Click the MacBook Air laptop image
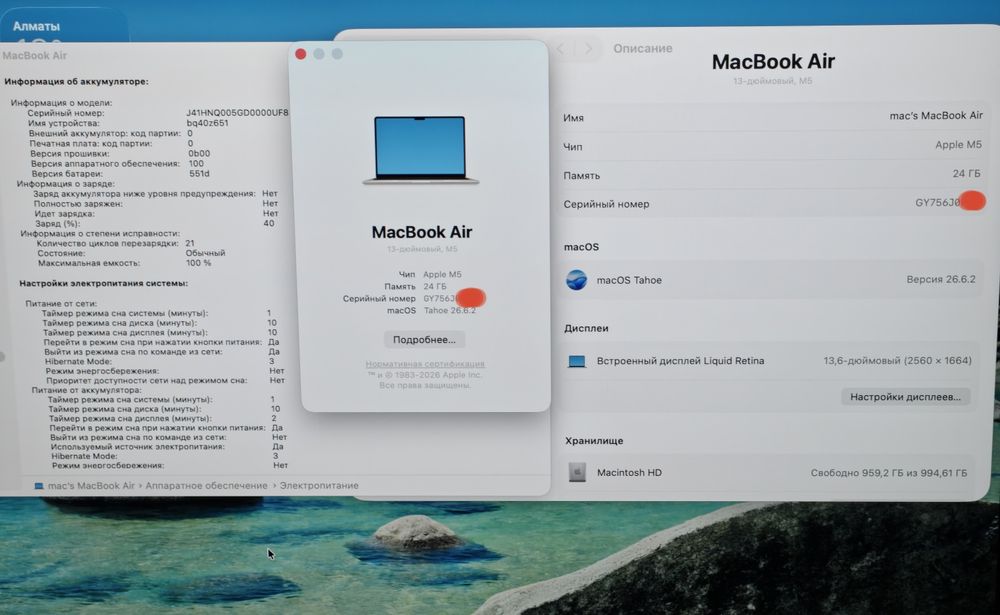Screen dimensions: 1000x615 pyautogui.click(x=420, y=151)
